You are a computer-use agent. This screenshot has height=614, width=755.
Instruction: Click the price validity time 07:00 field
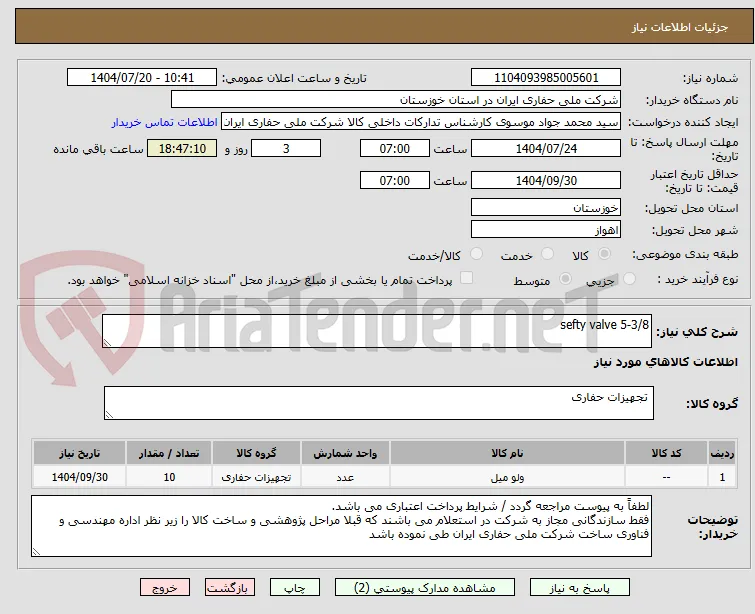[x=394, y=181]
